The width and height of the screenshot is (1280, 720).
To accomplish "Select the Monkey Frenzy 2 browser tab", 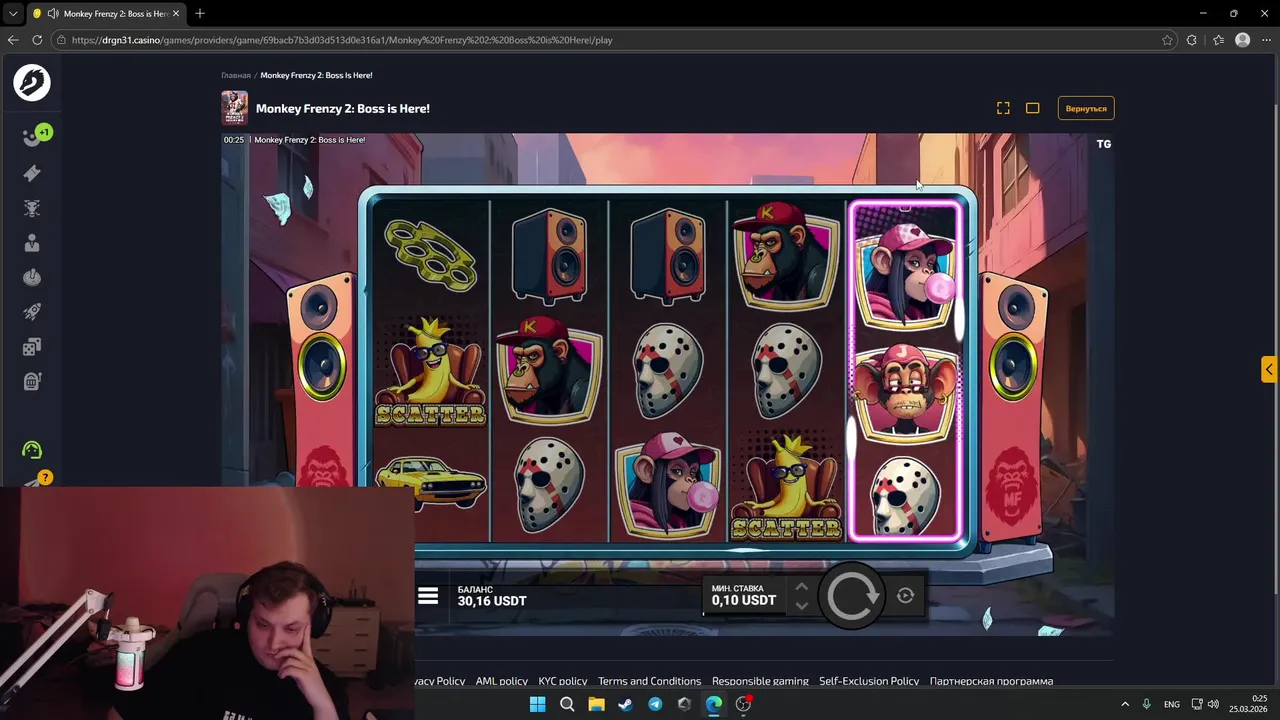I will pyautogui.click(x=105, y=14).
